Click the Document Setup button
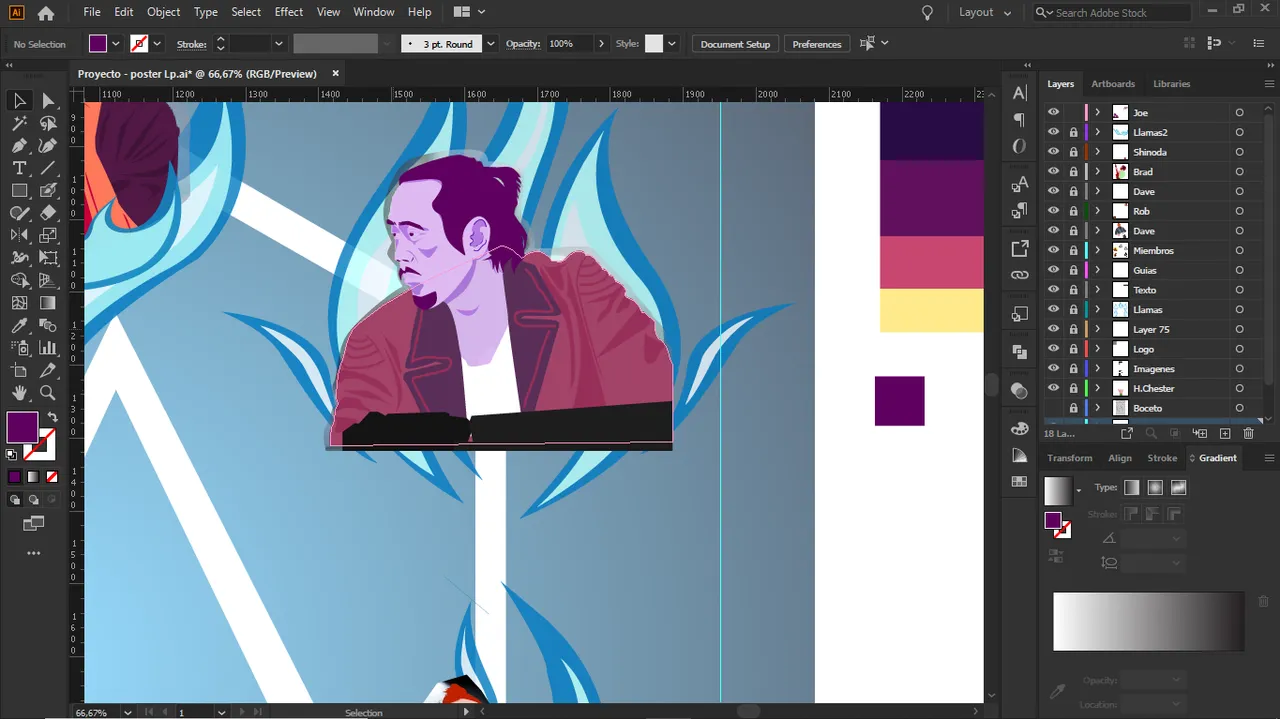Viewport: 1280px width, 719px height. pos(735,44)
